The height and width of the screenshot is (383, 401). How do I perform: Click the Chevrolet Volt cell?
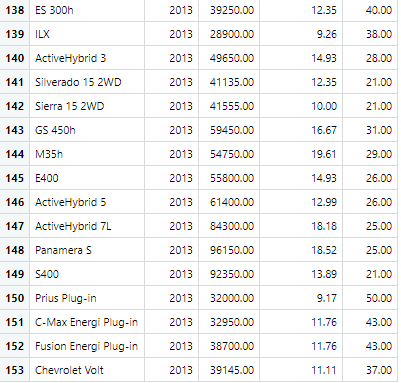coord(87,370)
